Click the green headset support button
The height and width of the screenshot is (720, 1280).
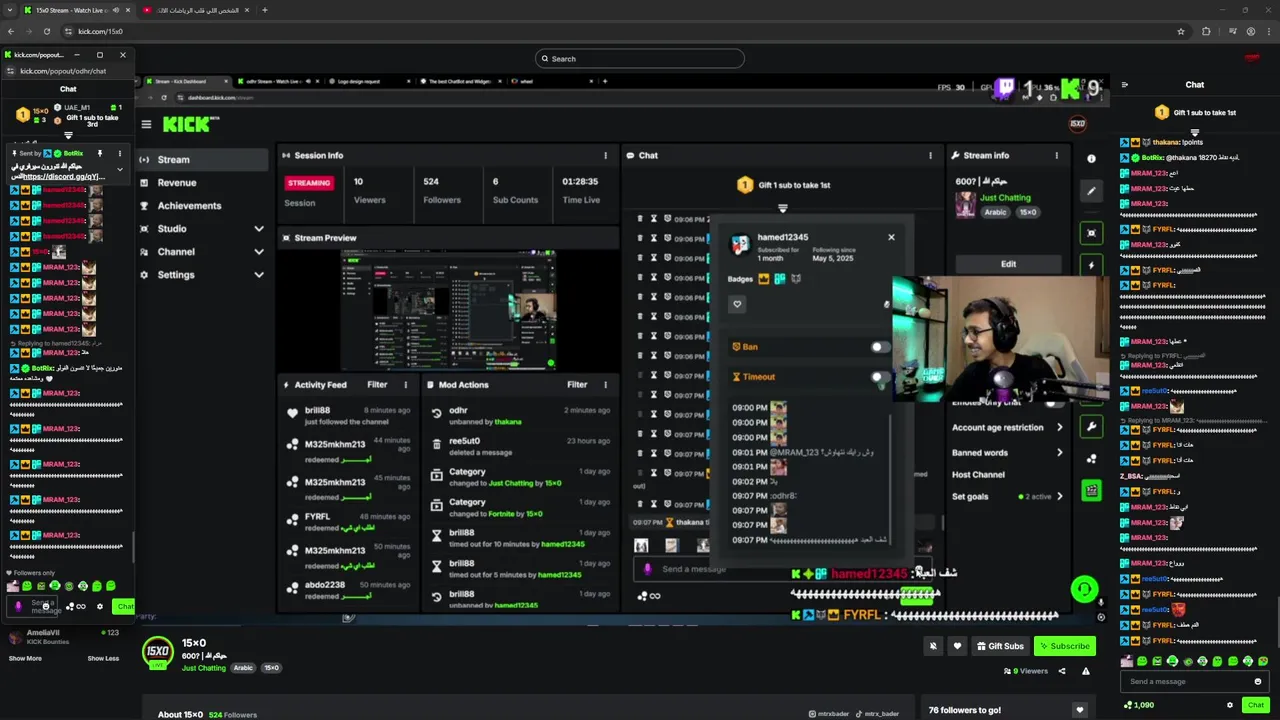pos(1084,589)
